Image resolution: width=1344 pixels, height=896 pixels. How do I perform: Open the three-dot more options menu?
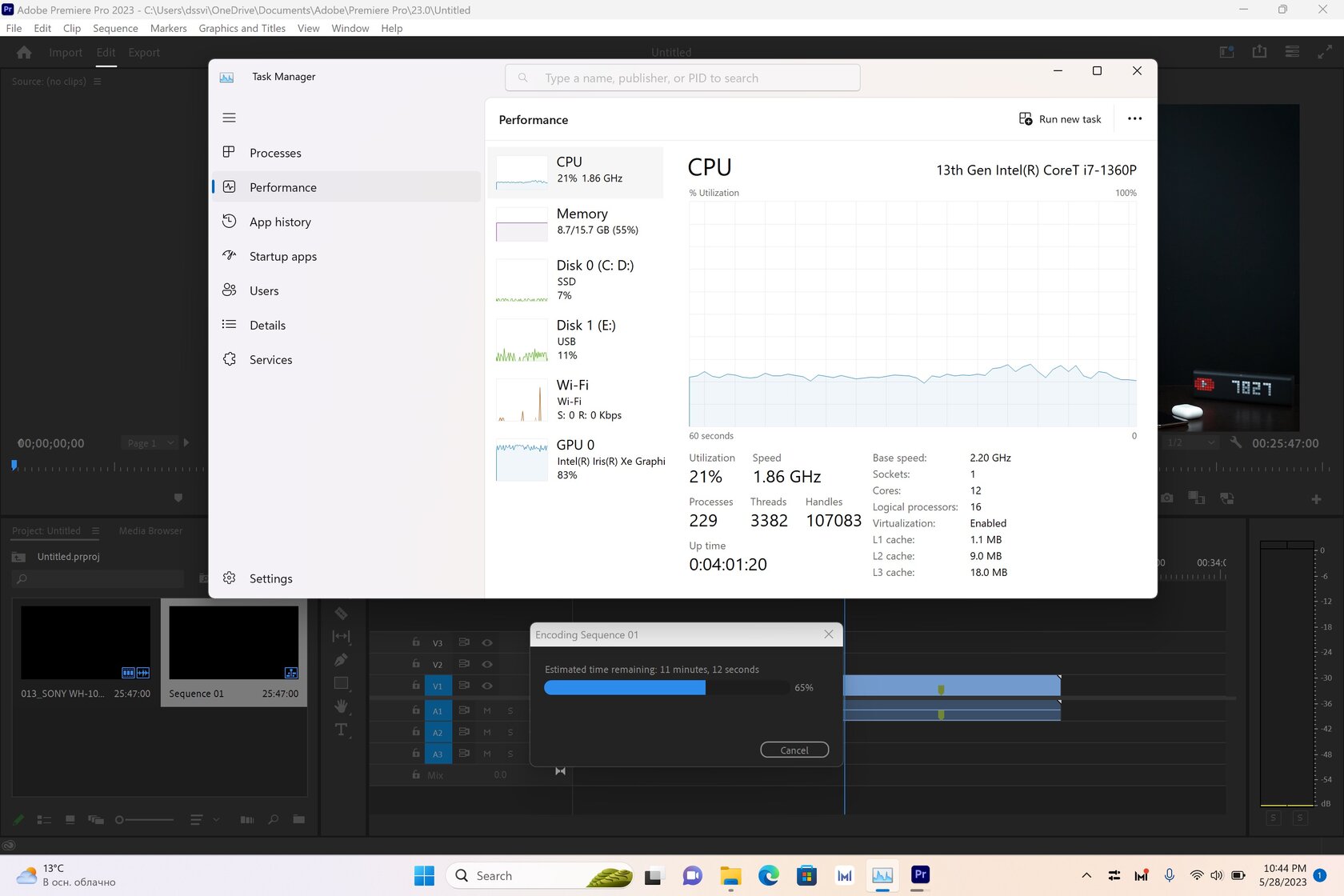pos(1134,119)
